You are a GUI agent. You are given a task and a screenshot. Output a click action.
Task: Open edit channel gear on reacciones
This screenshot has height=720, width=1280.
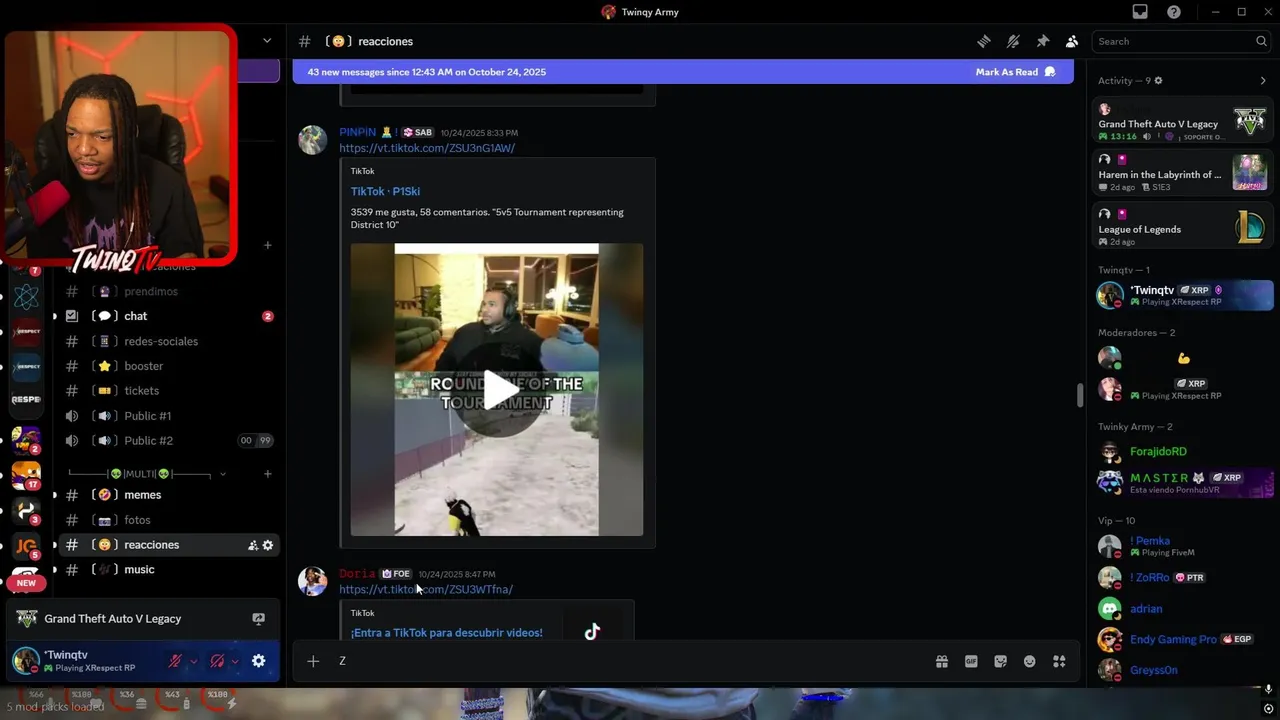pyautogui.click(x=268, y=545)
